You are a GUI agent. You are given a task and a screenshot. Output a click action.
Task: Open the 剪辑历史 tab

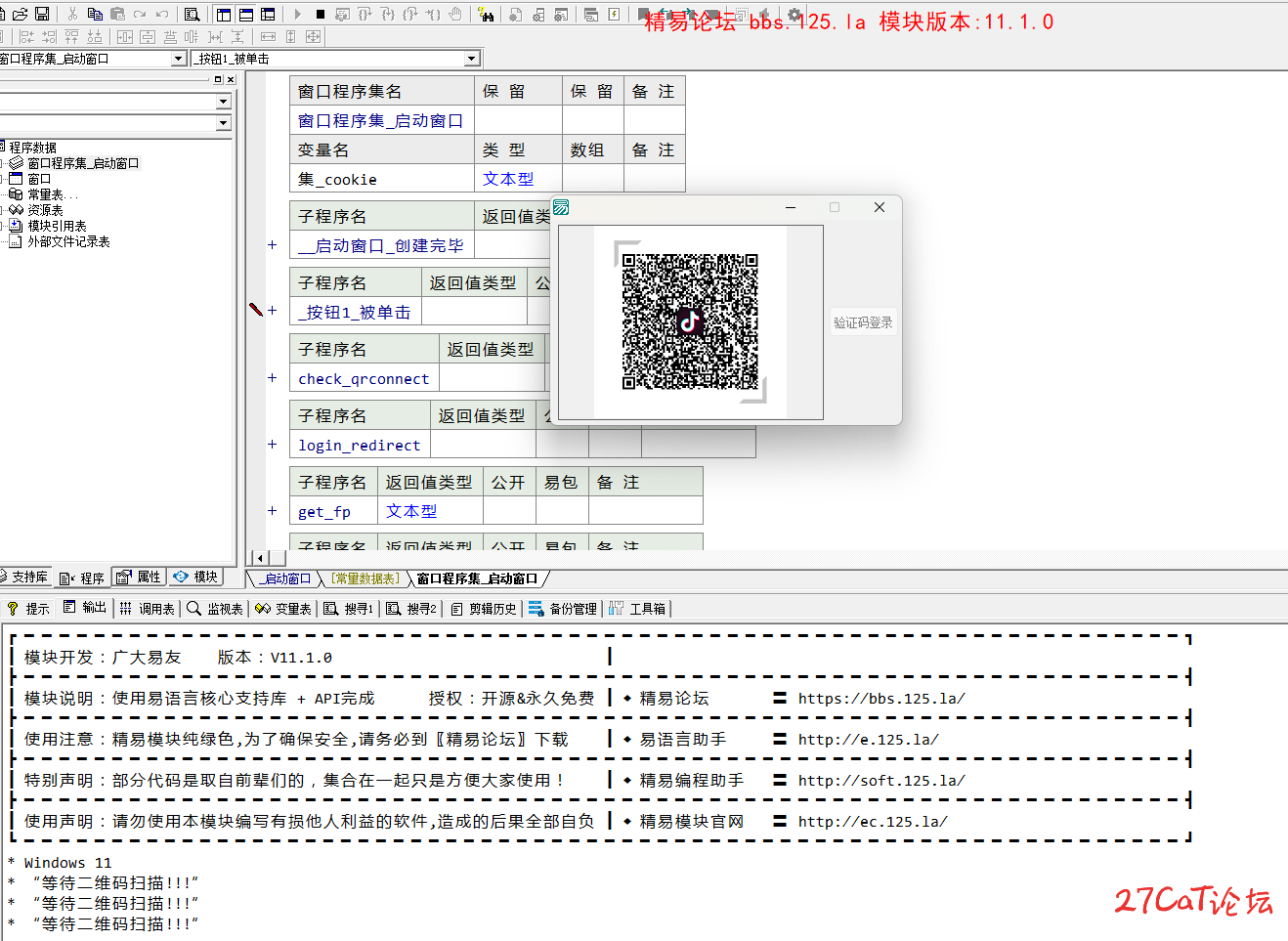484,608
